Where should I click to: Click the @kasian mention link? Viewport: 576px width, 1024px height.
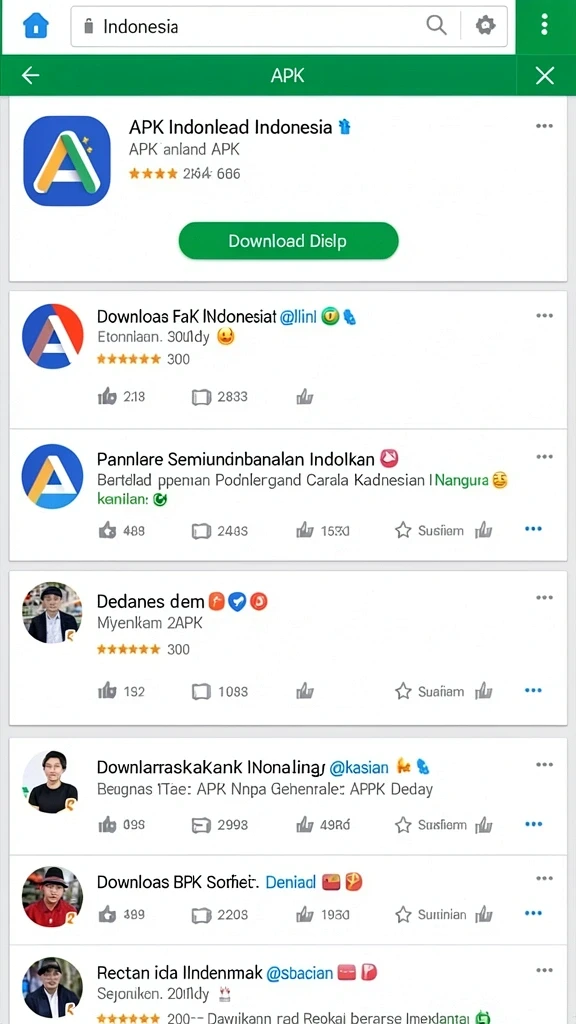point(359,767)
